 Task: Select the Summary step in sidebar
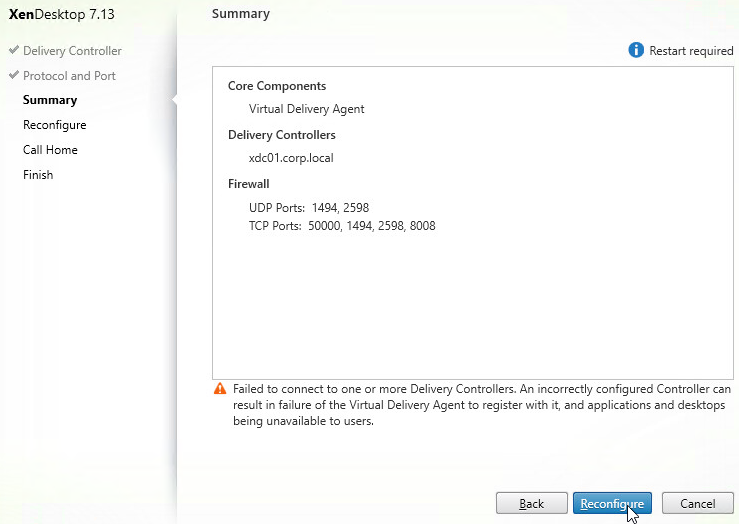click(50, 100)
